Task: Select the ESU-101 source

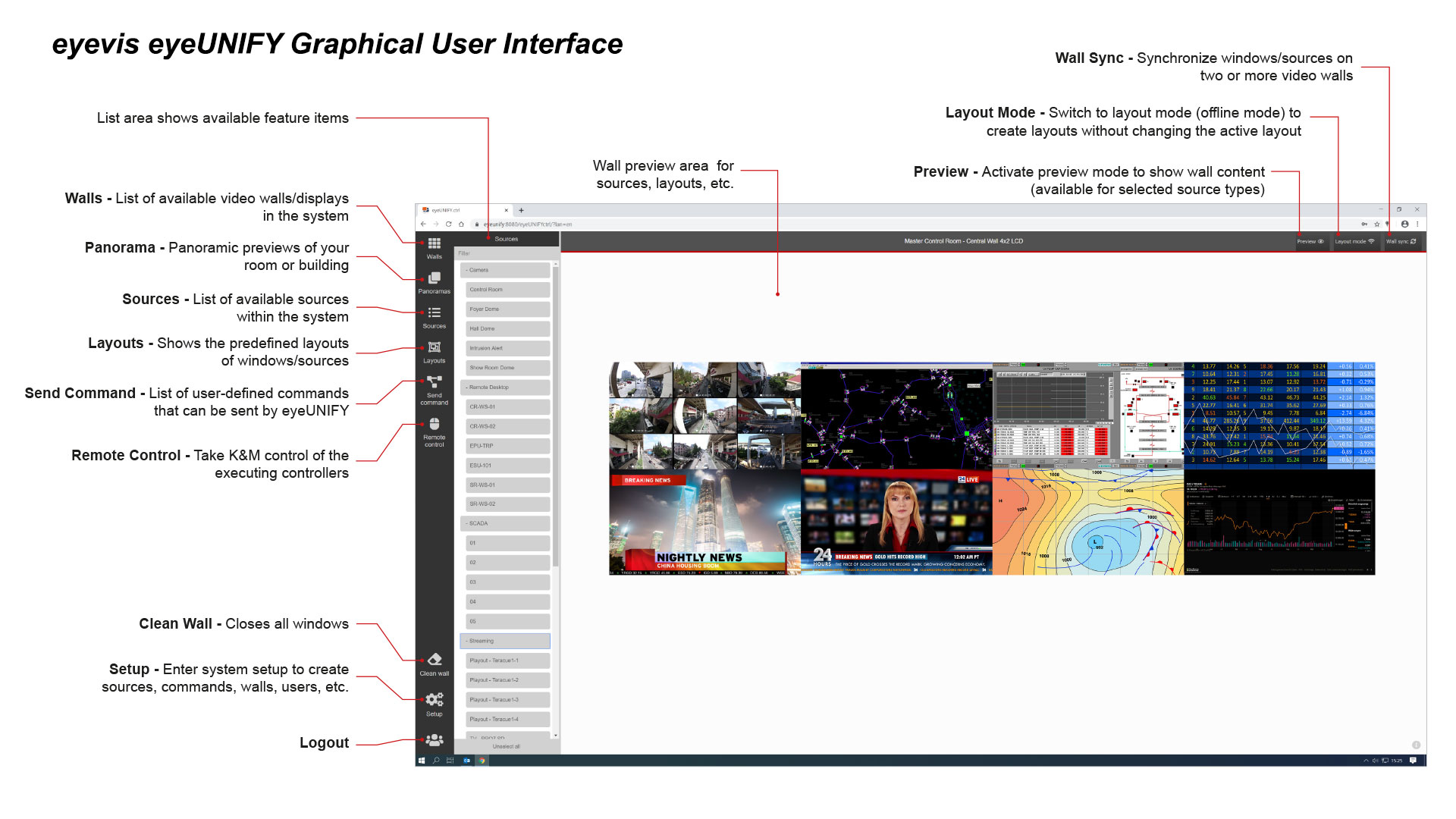Action: 507,466
